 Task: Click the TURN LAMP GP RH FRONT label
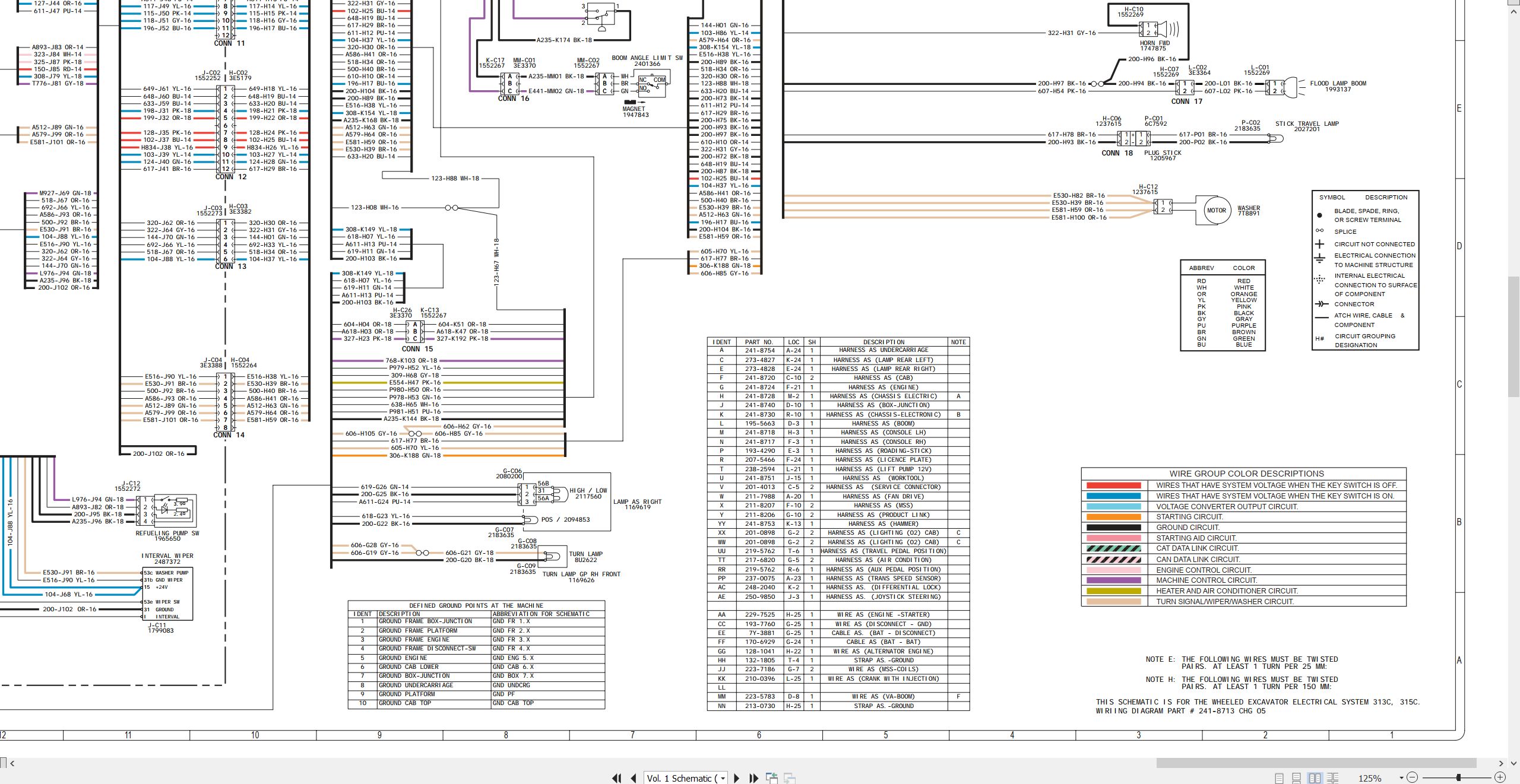point(581,574)
